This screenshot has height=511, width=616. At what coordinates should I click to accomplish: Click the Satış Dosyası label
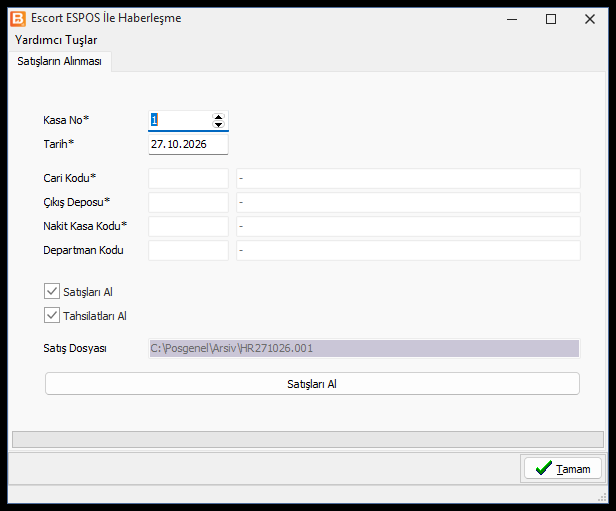75,348
